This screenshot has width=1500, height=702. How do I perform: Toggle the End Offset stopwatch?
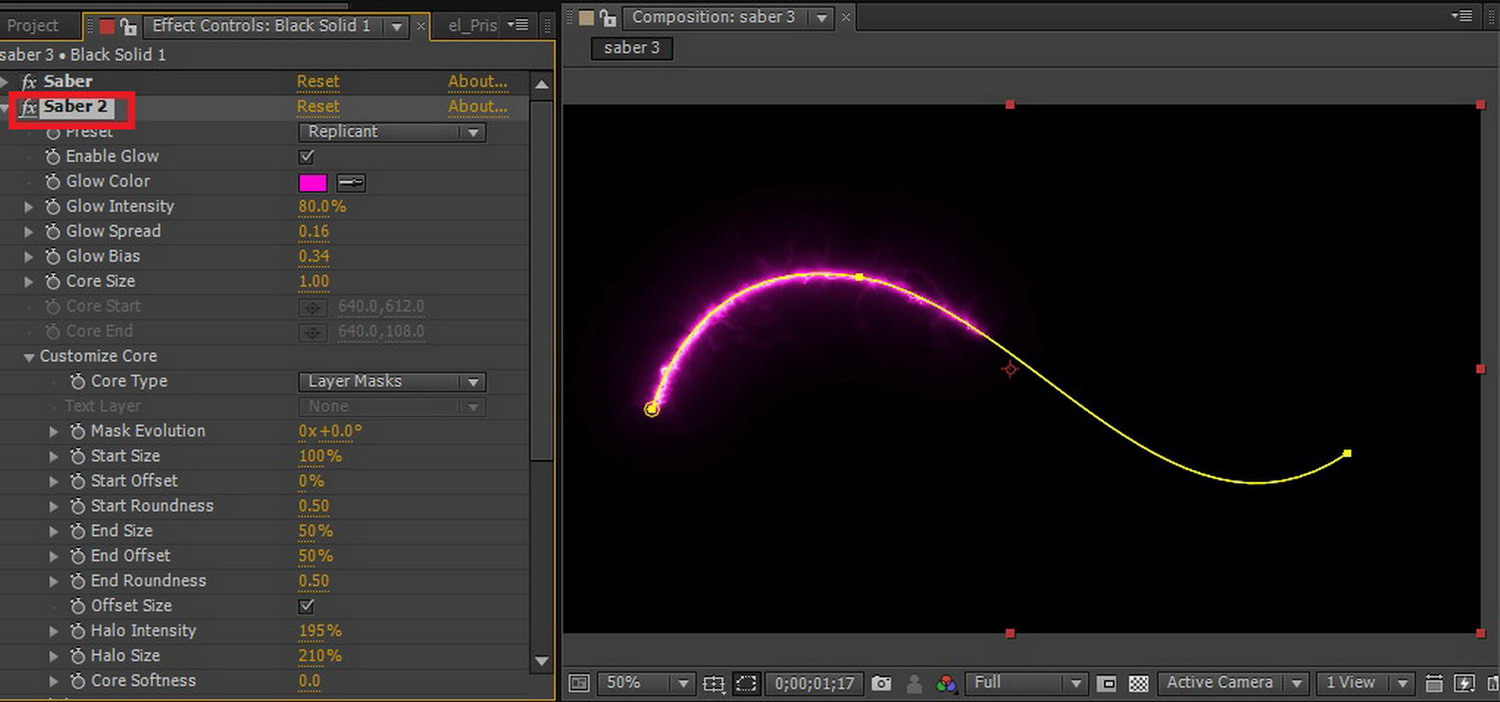(x=78, y=557)
